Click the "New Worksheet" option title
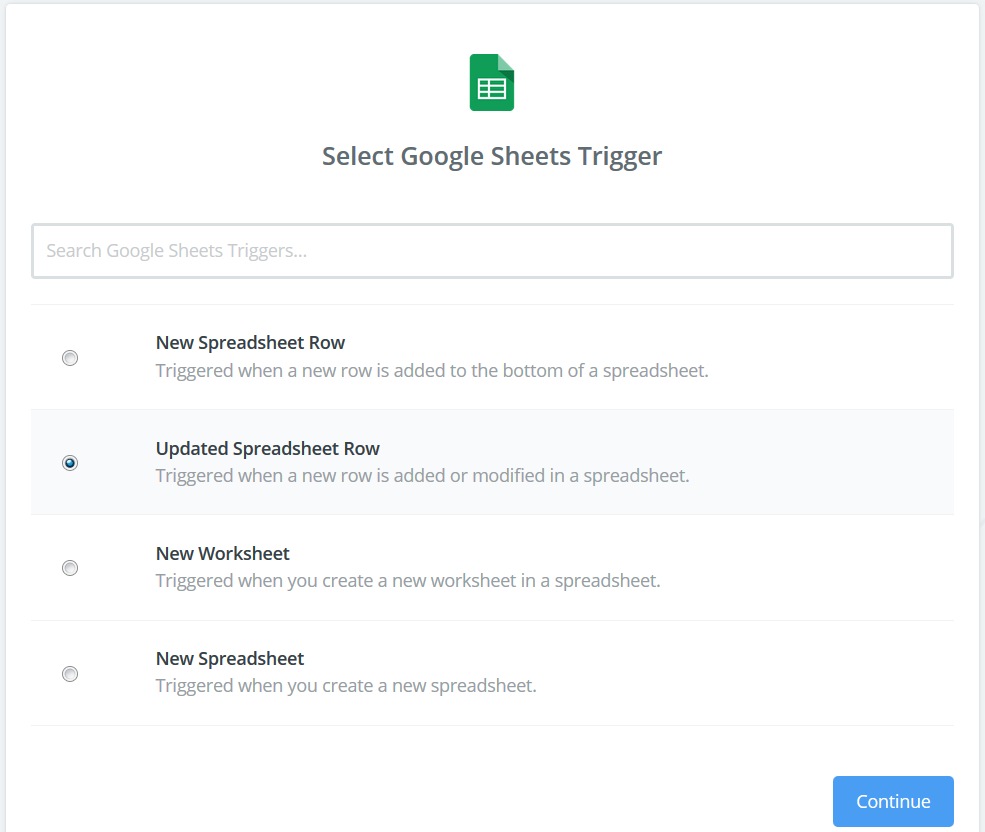The image size is (985, 832). (223, 554)
